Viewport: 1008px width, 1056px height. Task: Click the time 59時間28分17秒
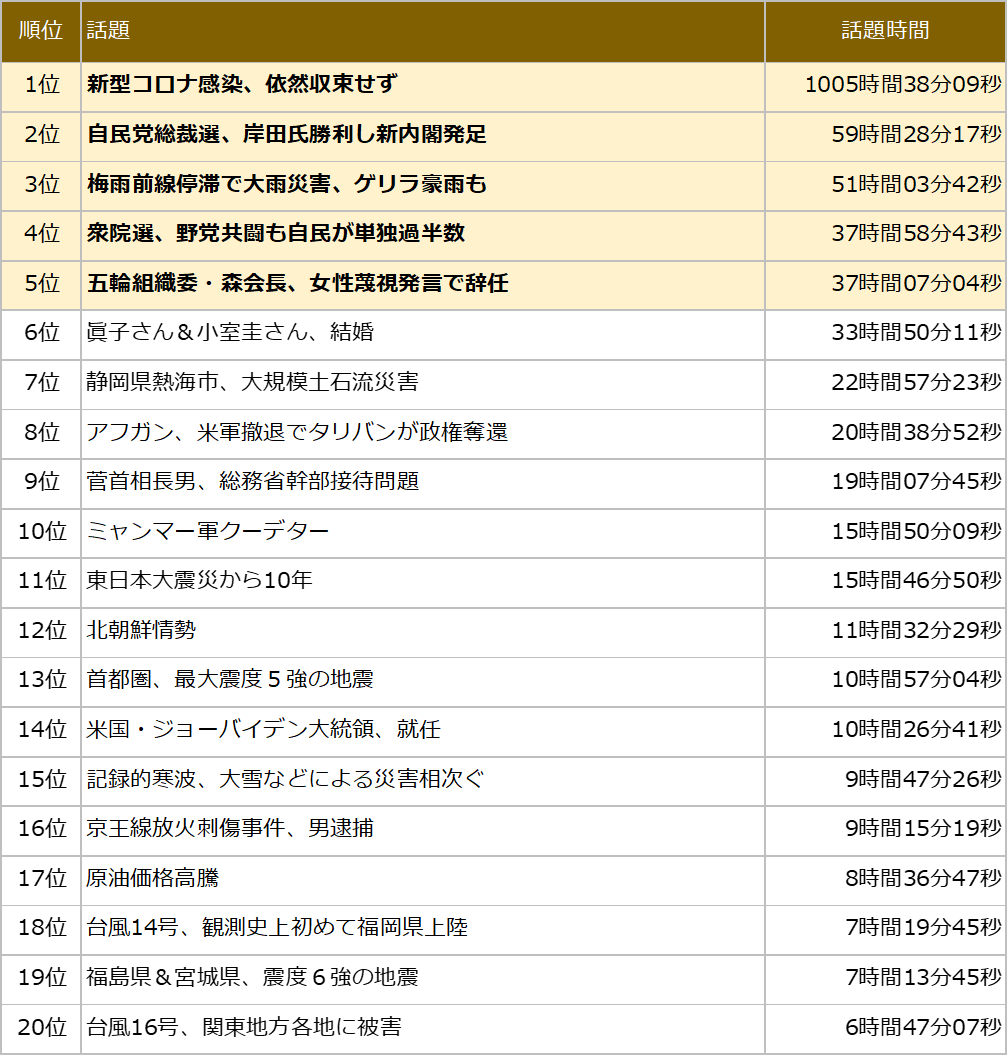click(916, 134)
